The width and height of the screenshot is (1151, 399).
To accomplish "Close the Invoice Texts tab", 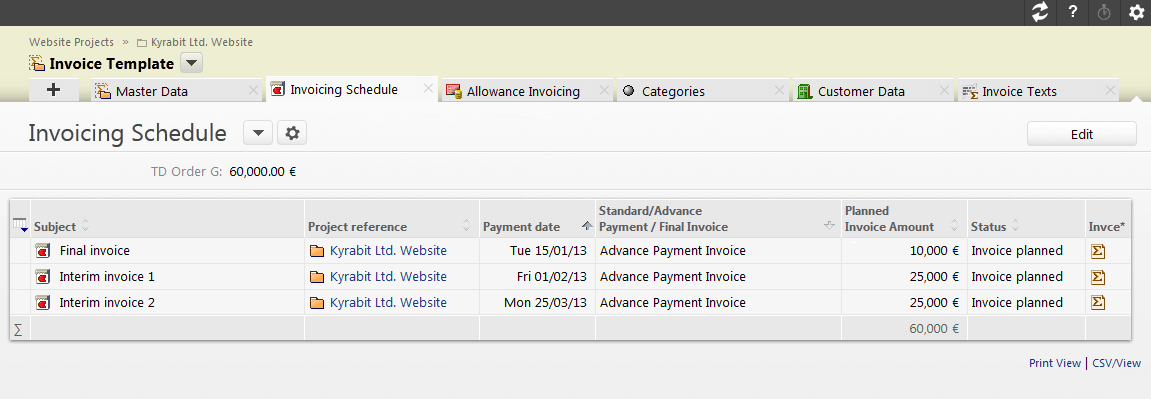I will [1111, 91].
